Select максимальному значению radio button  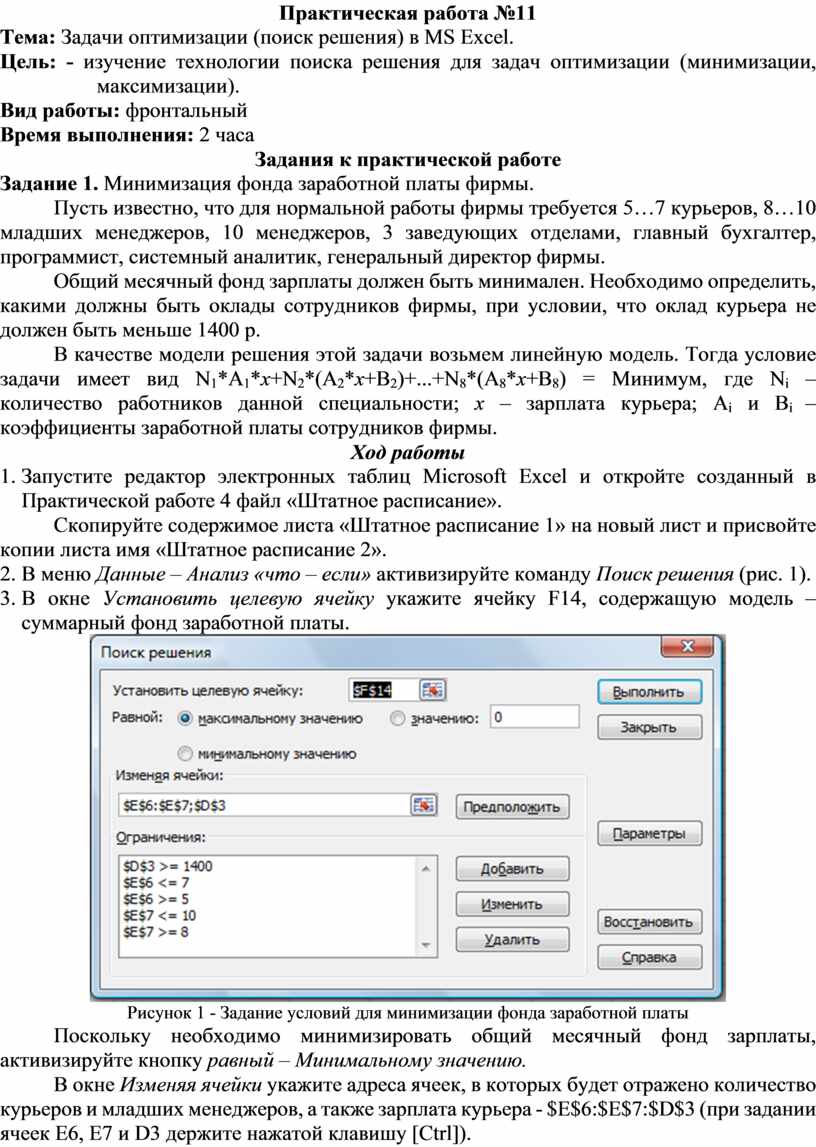(185, 718)
